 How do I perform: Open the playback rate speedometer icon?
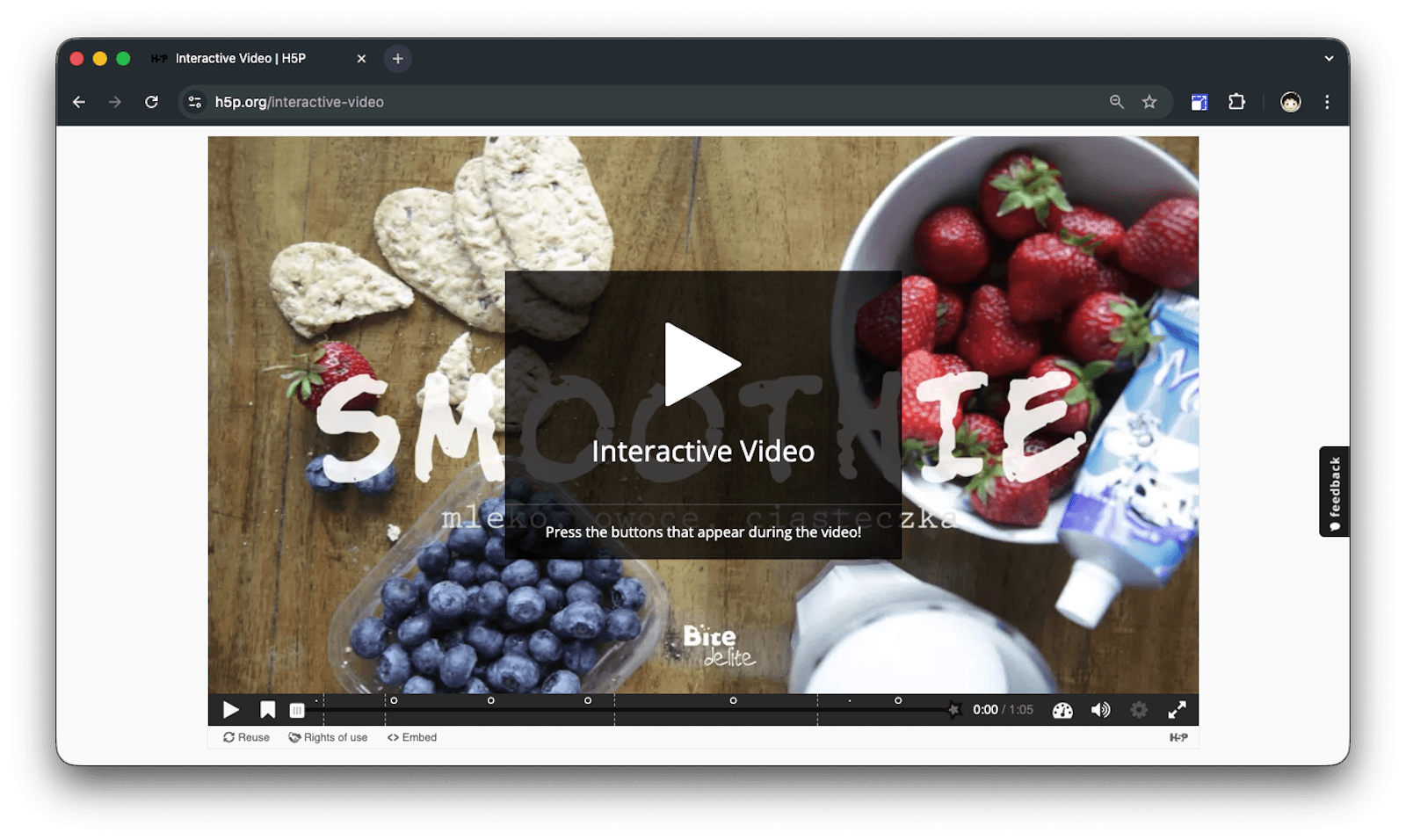(1062, 710)
